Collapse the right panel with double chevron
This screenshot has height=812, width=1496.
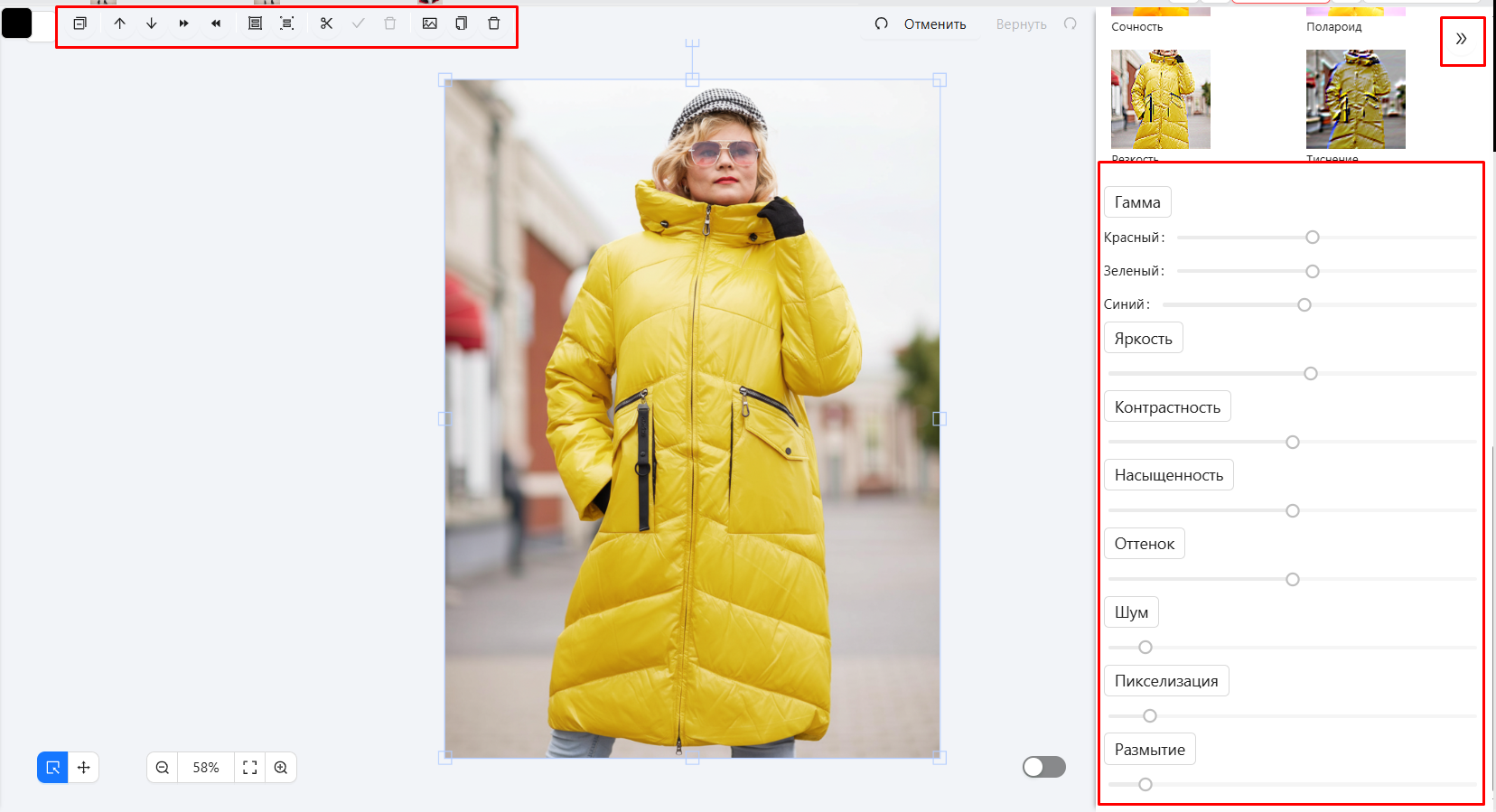coord(1461,39)
